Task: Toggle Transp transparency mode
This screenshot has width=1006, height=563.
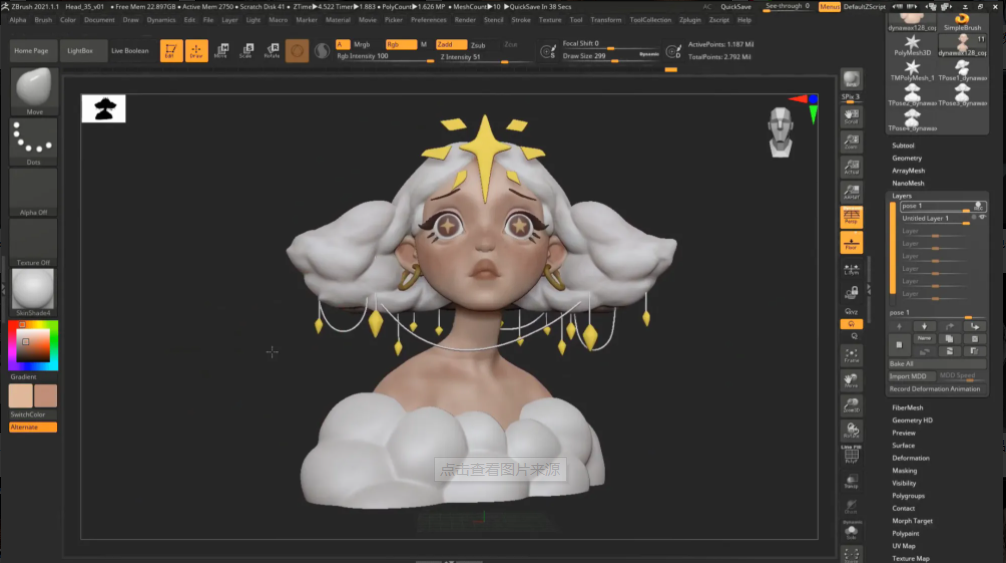Action: tap(851, 481)
